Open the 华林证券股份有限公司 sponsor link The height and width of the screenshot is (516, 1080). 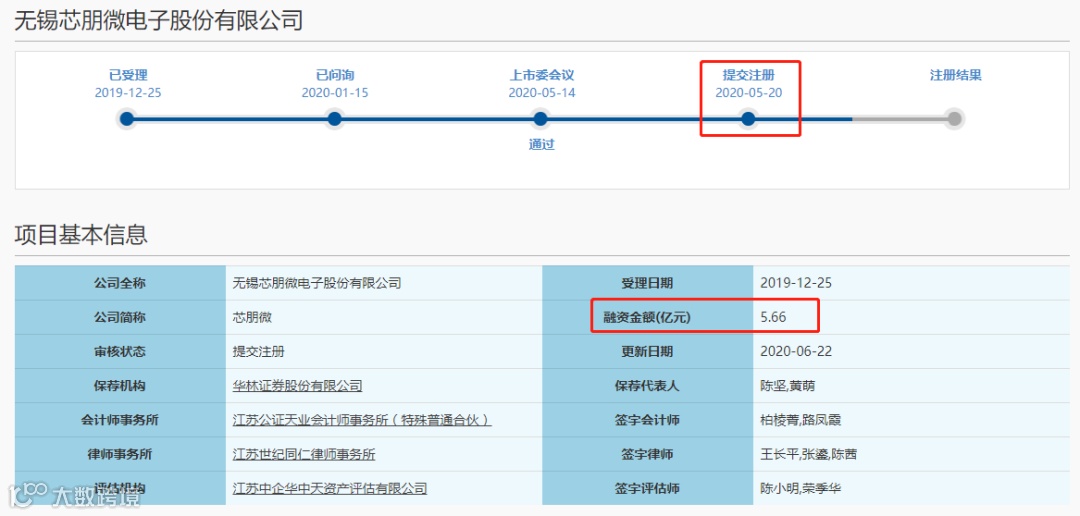[298, 386]
